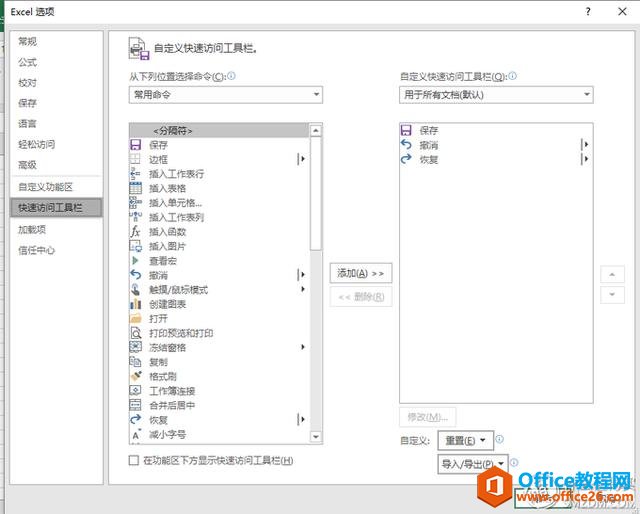Open the 公式 options category

56,62
